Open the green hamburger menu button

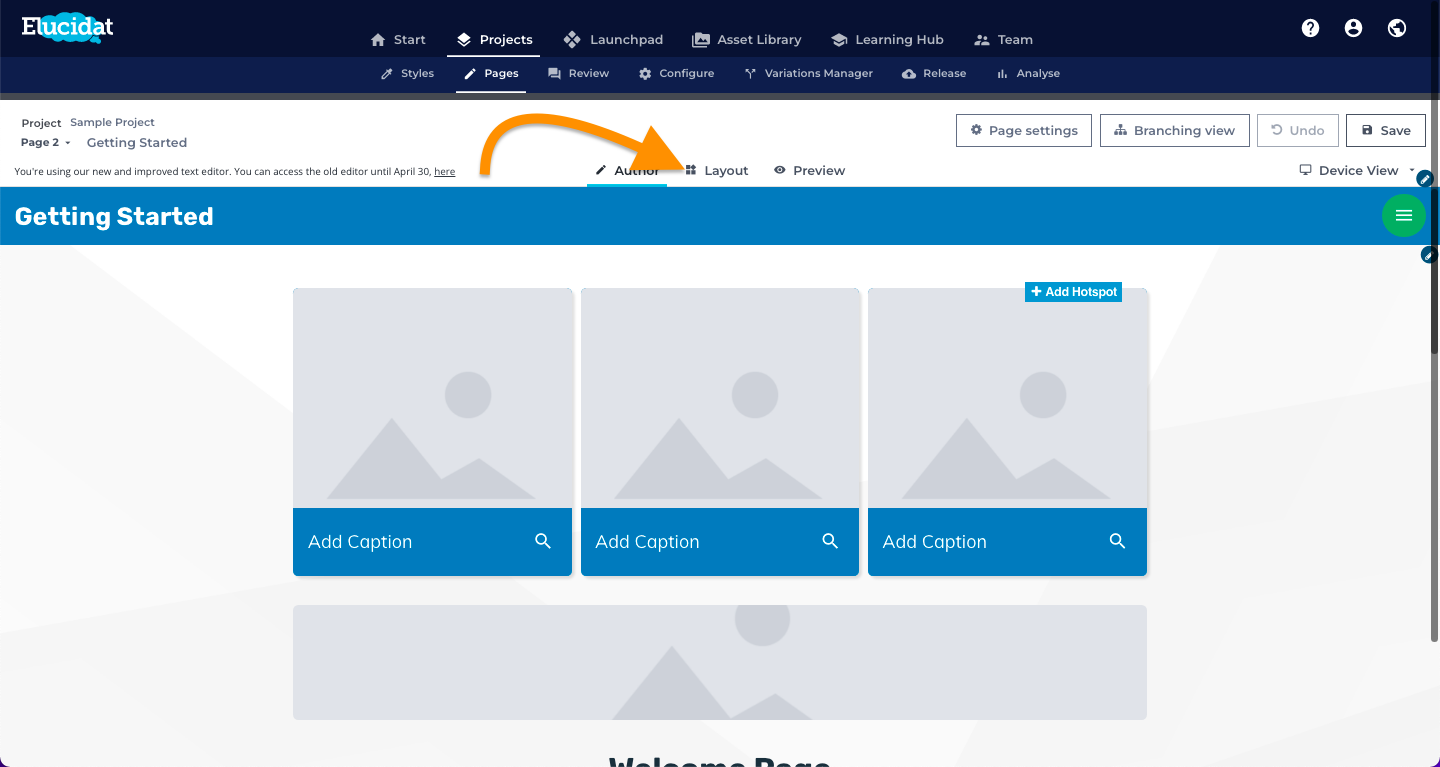point(1403,216)
